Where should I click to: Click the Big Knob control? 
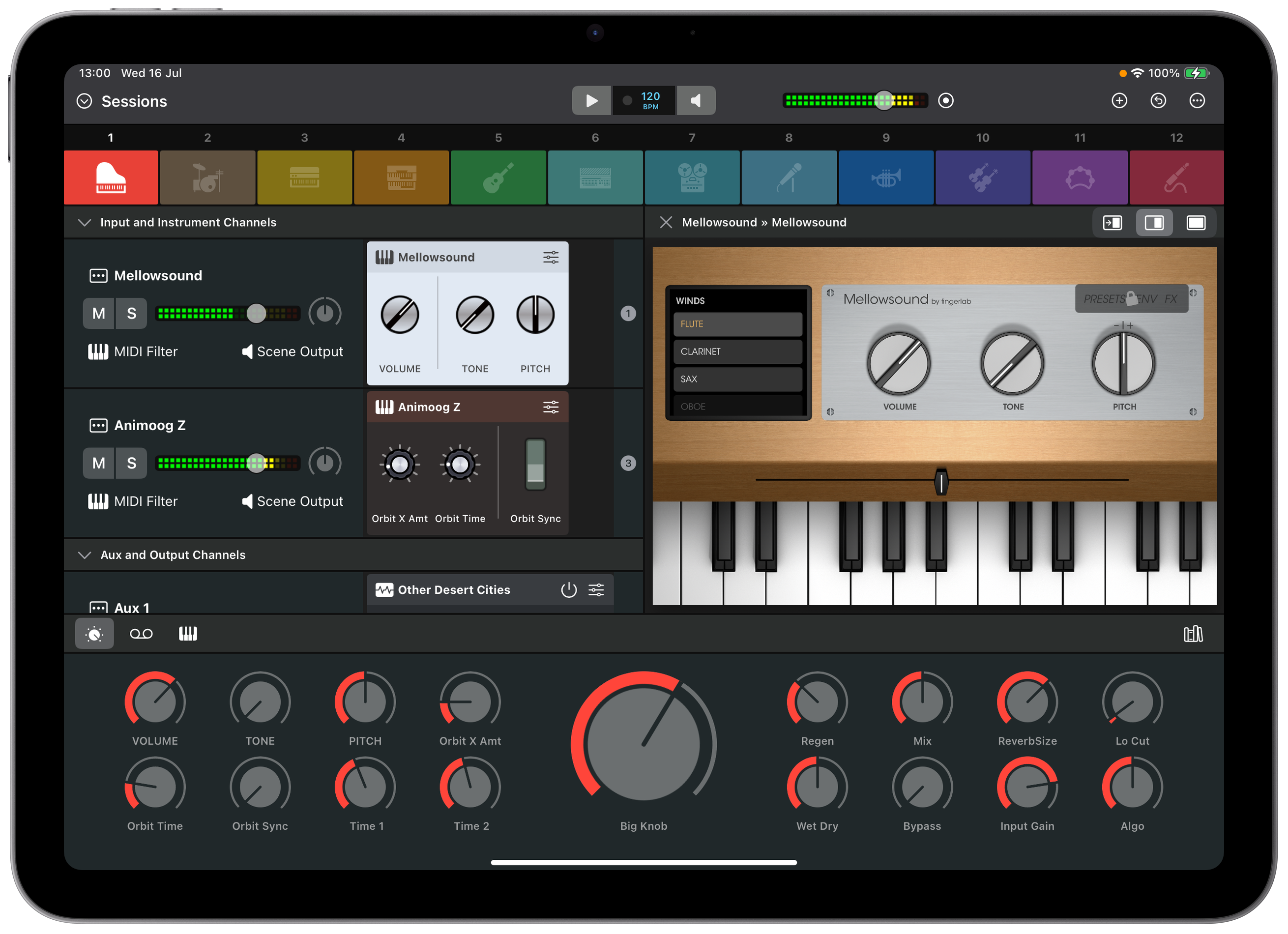coord(644,744)
